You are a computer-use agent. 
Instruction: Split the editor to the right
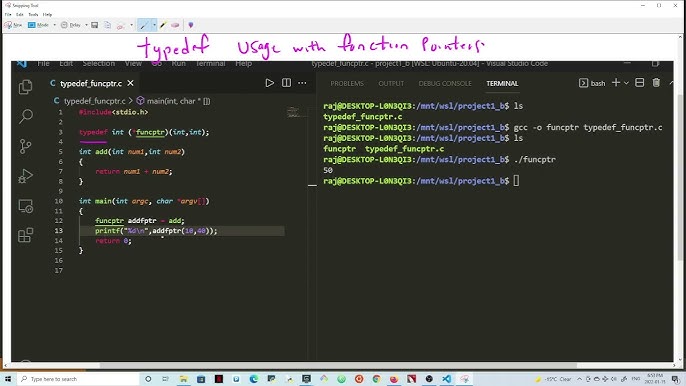(286, 83)
